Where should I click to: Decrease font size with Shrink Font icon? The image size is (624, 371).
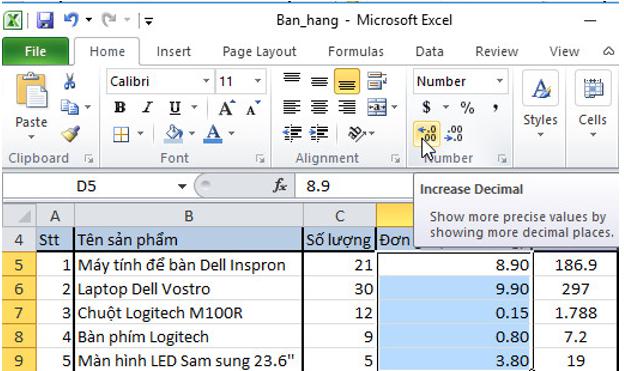tap(253, 107)
